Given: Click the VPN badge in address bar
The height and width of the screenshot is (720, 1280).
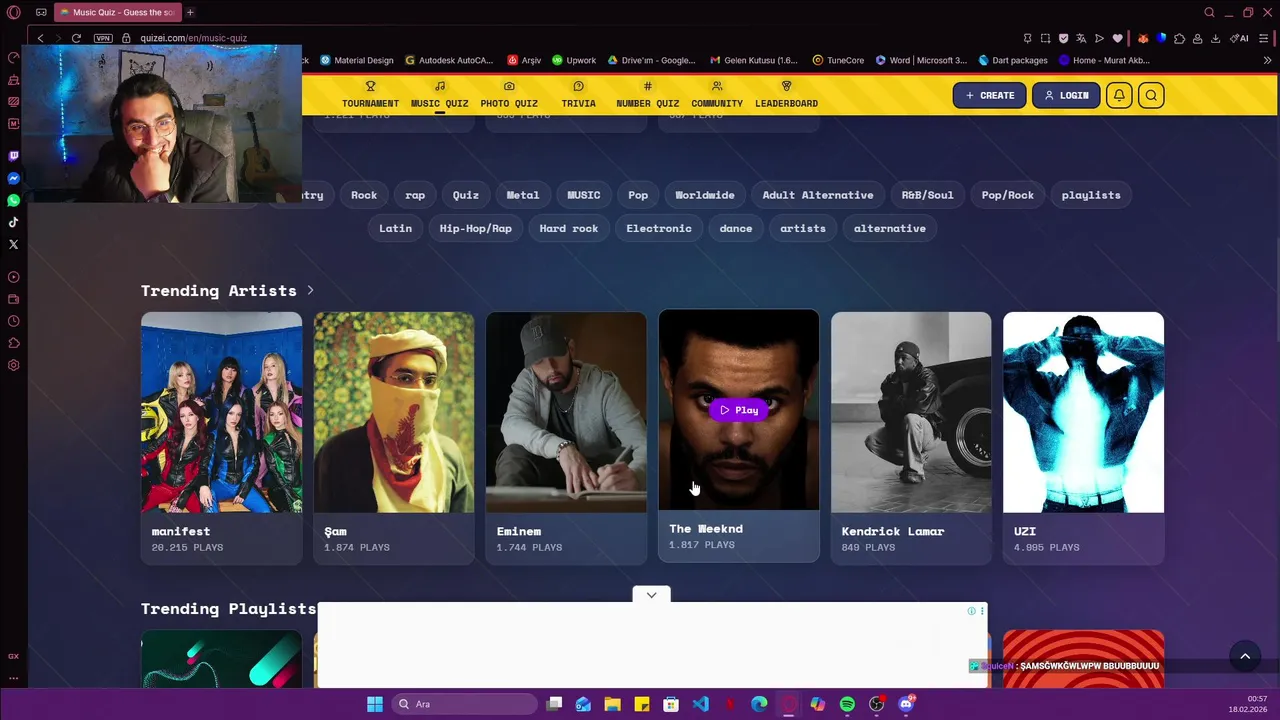Looking at the screenshot, I should pos(103,38).
